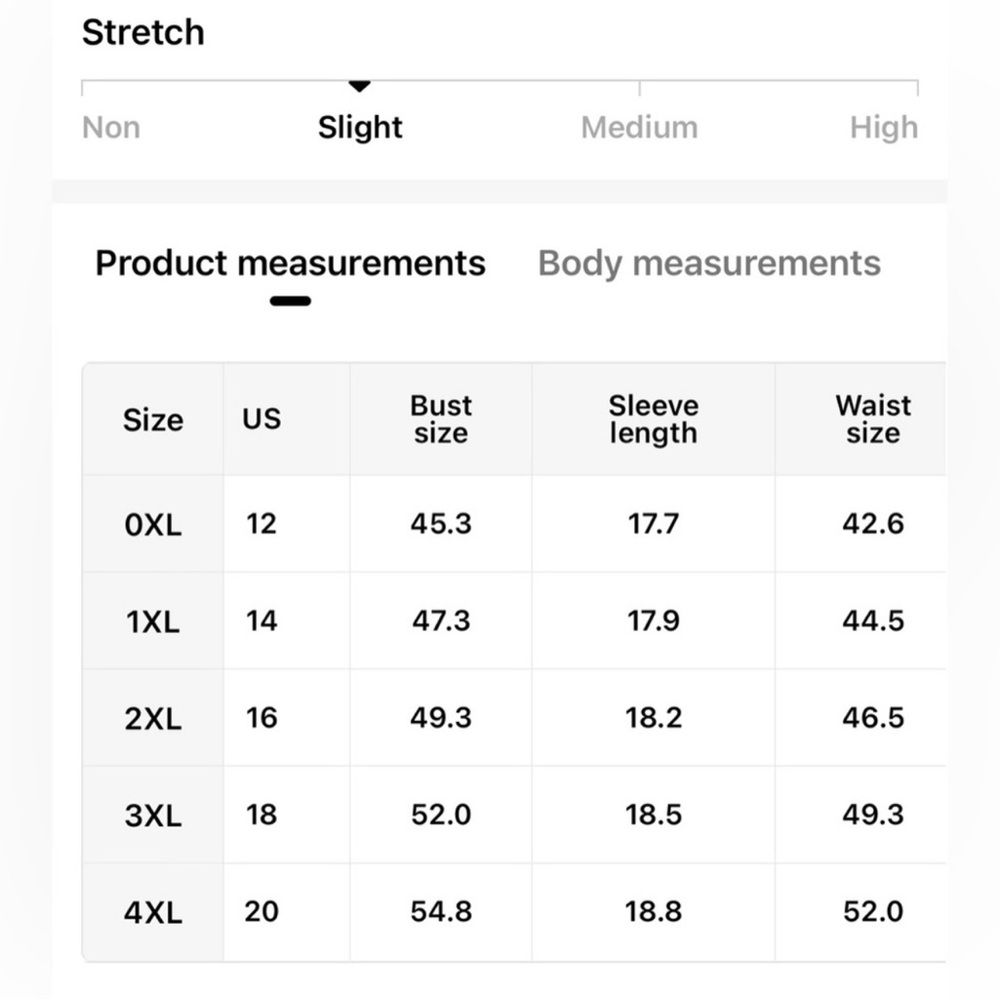Click the Size column header

(x=153, y=419)
